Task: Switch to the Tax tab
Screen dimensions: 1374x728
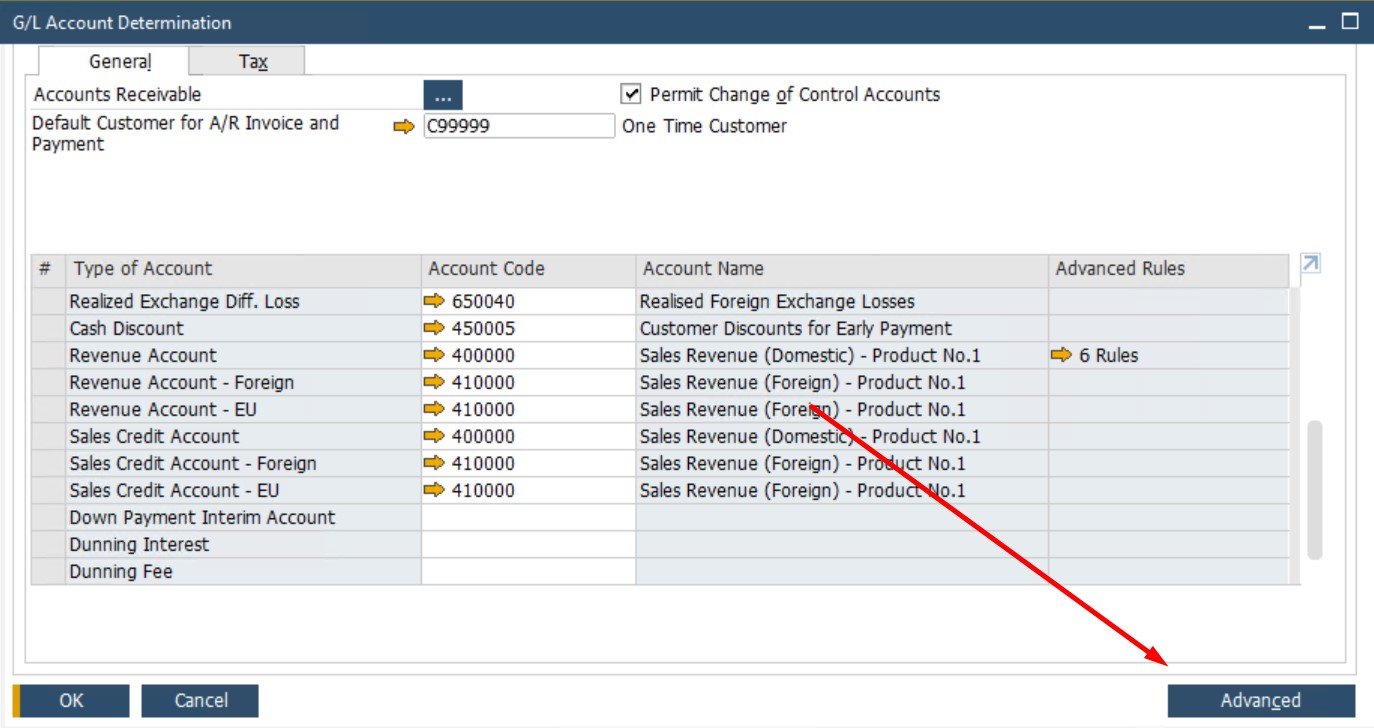Action: click(252, 61)
